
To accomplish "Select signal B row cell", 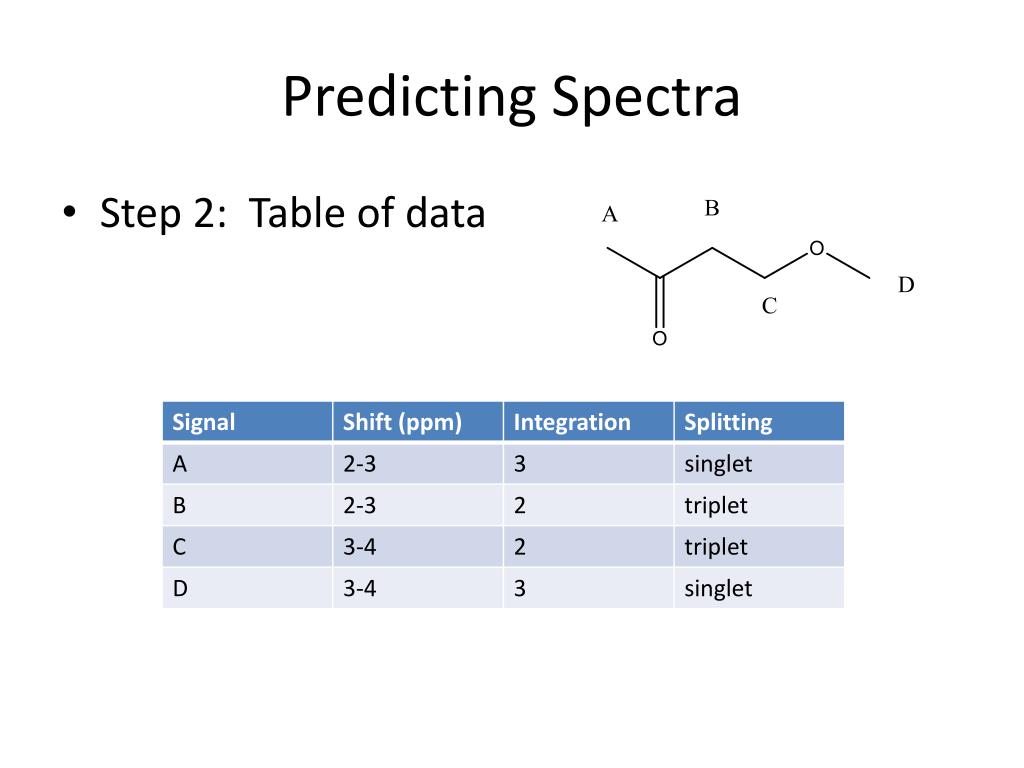I will (248, 505).
